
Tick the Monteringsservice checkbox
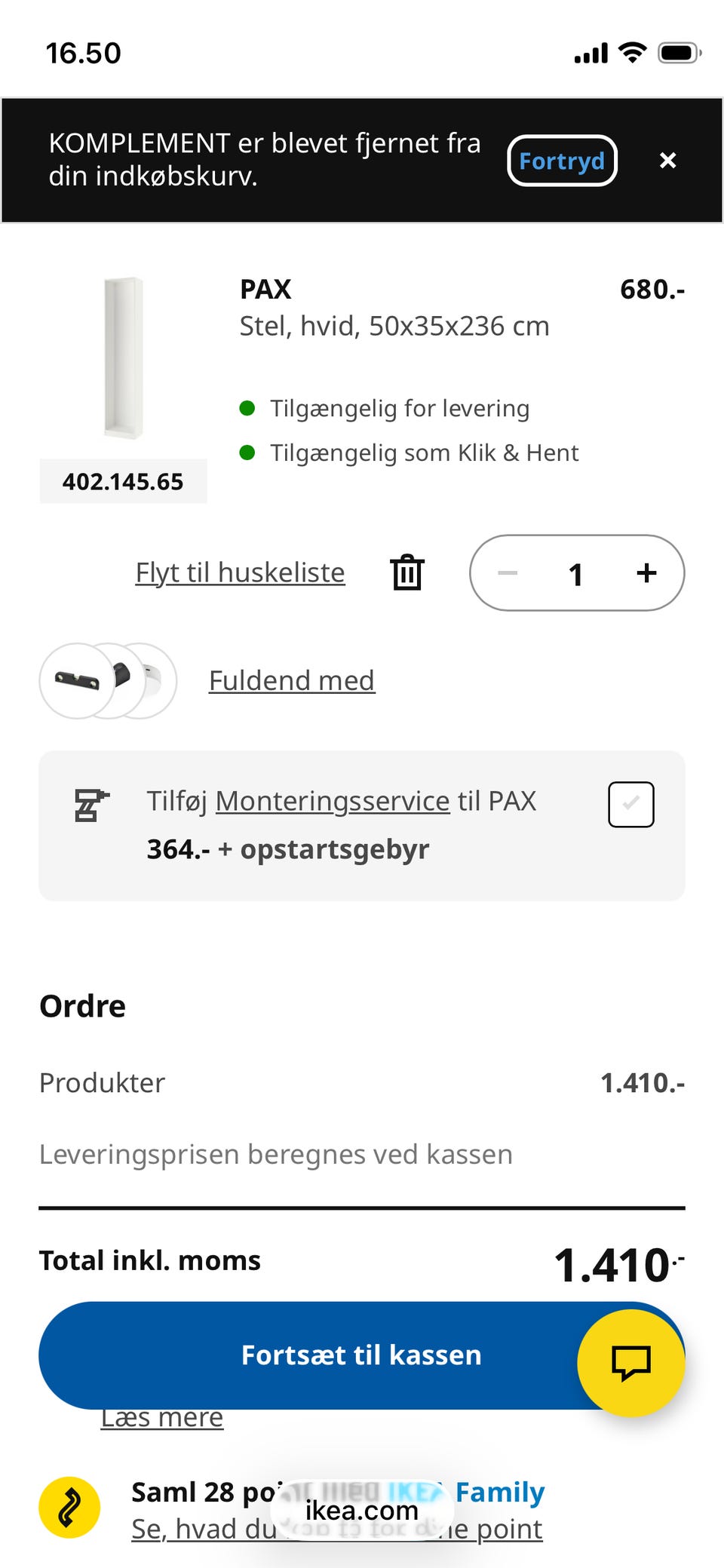(x=631, y=805)
